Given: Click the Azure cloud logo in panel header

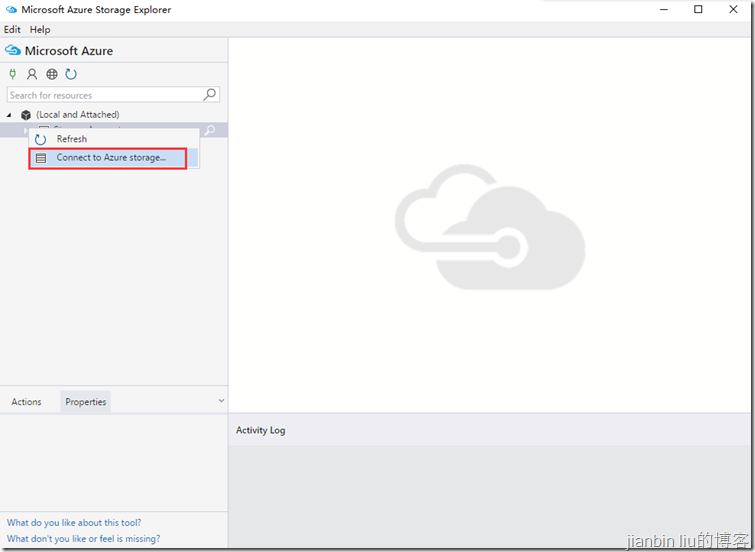Looking at the screenshot, I should click(x=13, y=50).
